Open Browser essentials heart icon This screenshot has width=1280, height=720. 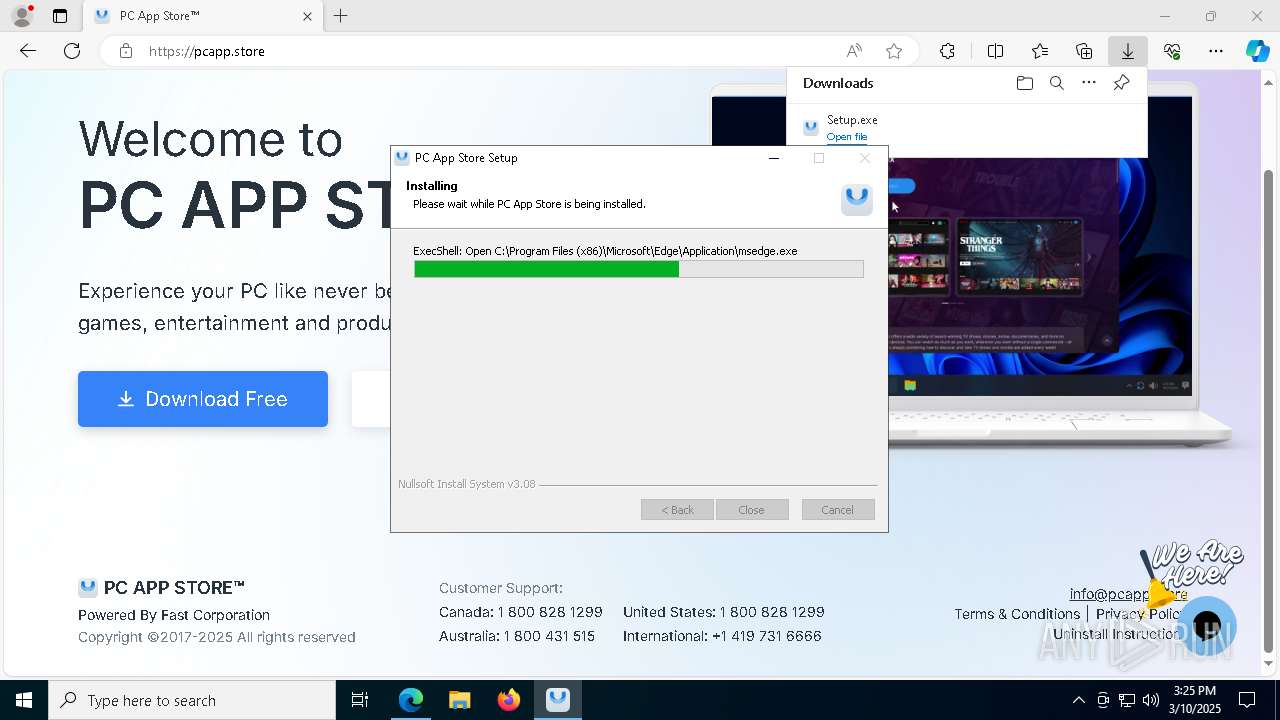point(1172,51)
